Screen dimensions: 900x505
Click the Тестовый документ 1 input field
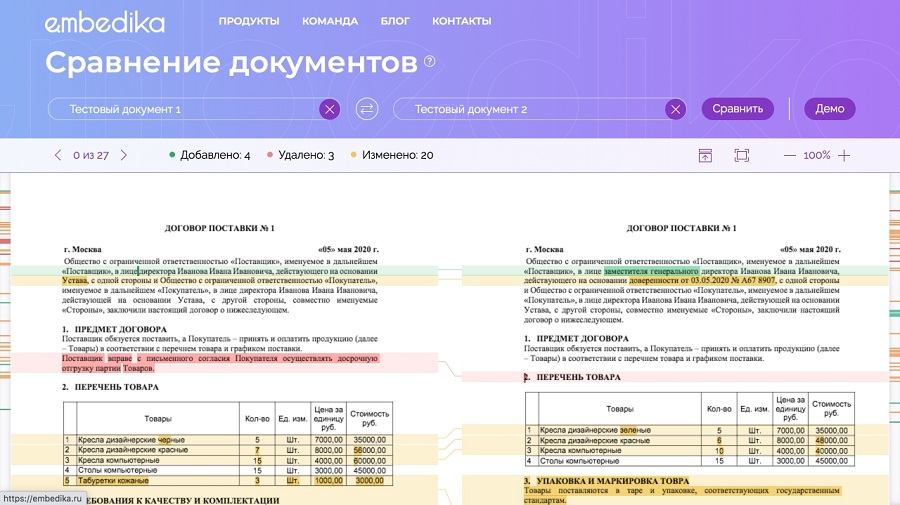coord(185,109)
